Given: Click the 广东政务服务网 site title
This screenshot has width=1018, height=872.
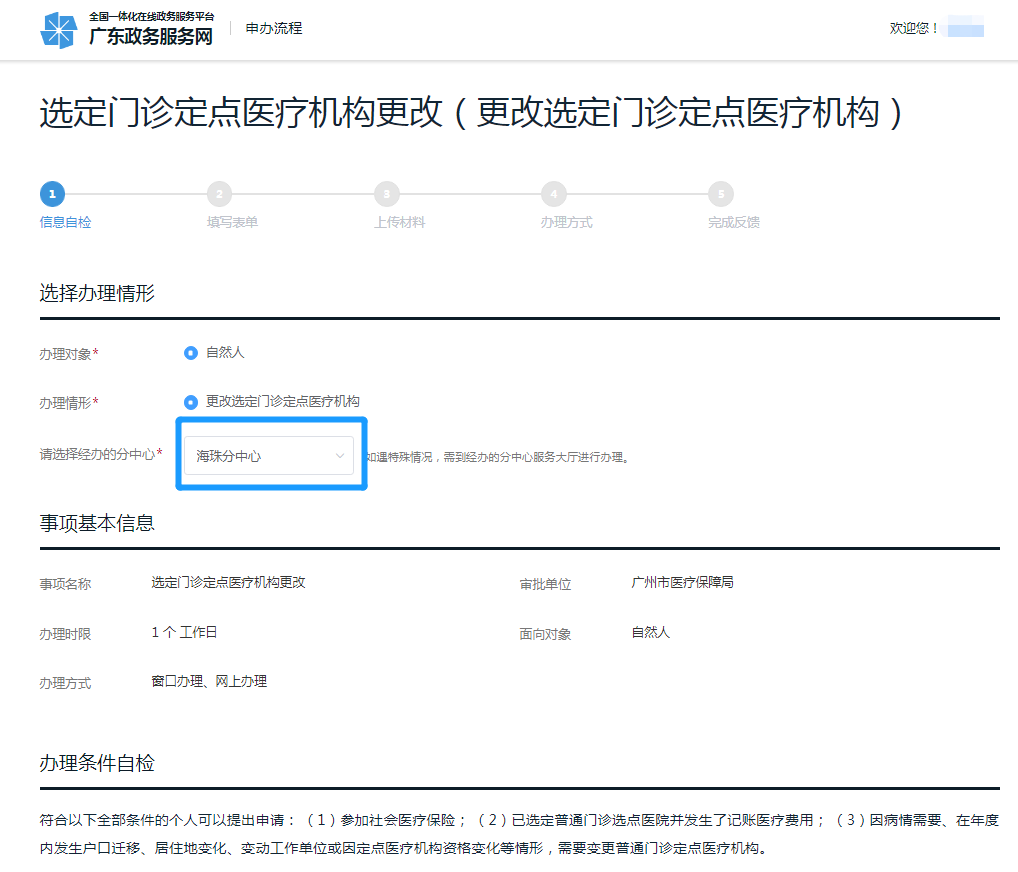Looking at the screenshot, I should (x=151, y=36).
